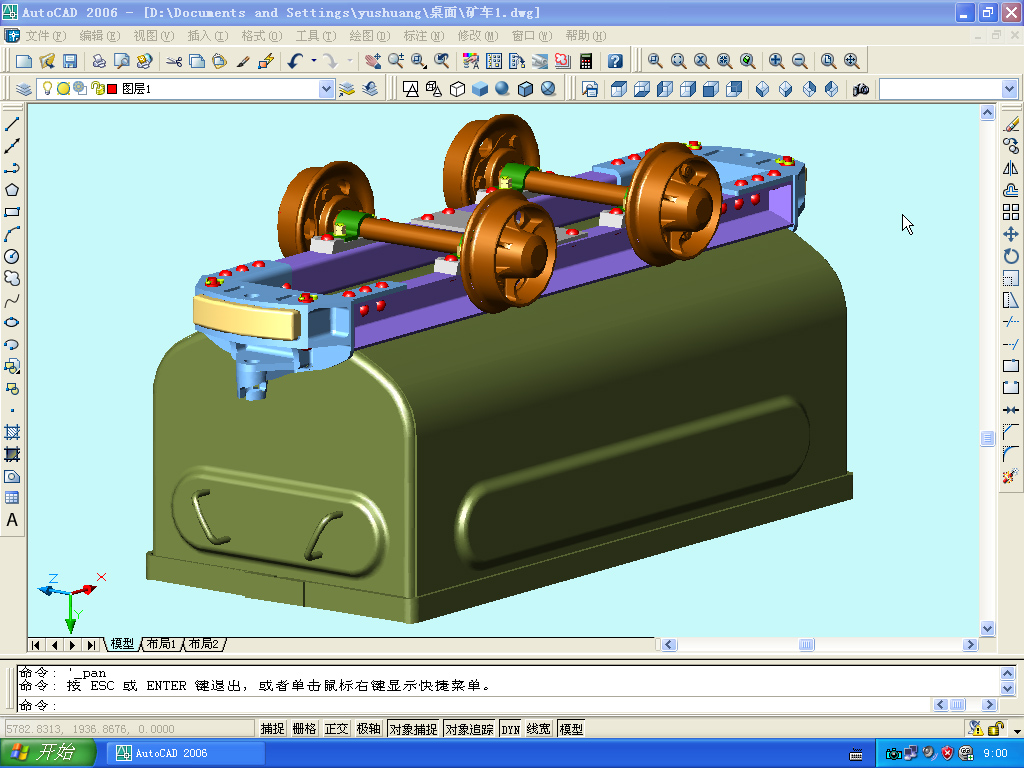Open the redo history dropdown arrow

coord(350,61)
